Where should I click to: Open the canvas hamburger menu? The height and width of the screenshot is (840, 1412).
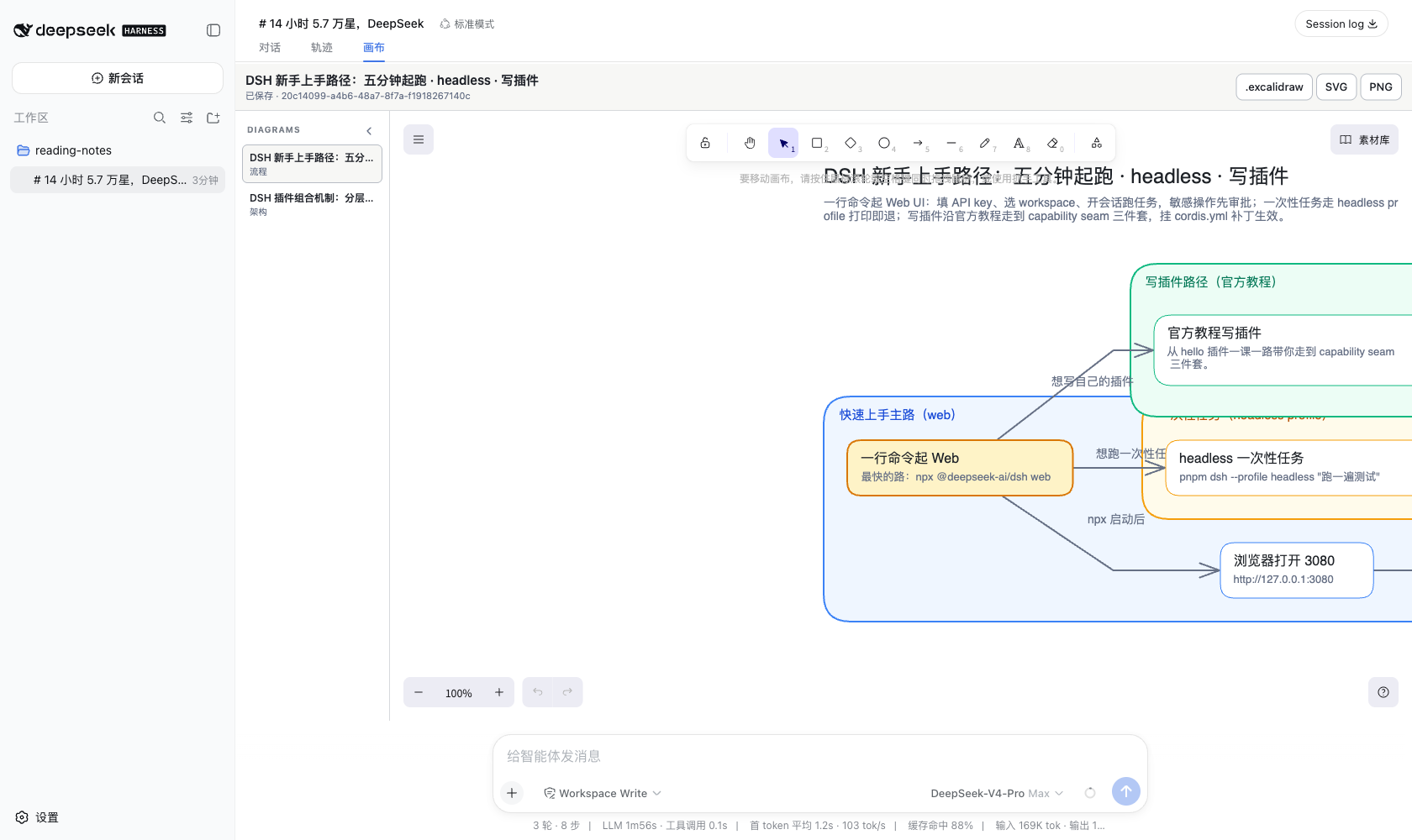(419, 139)
